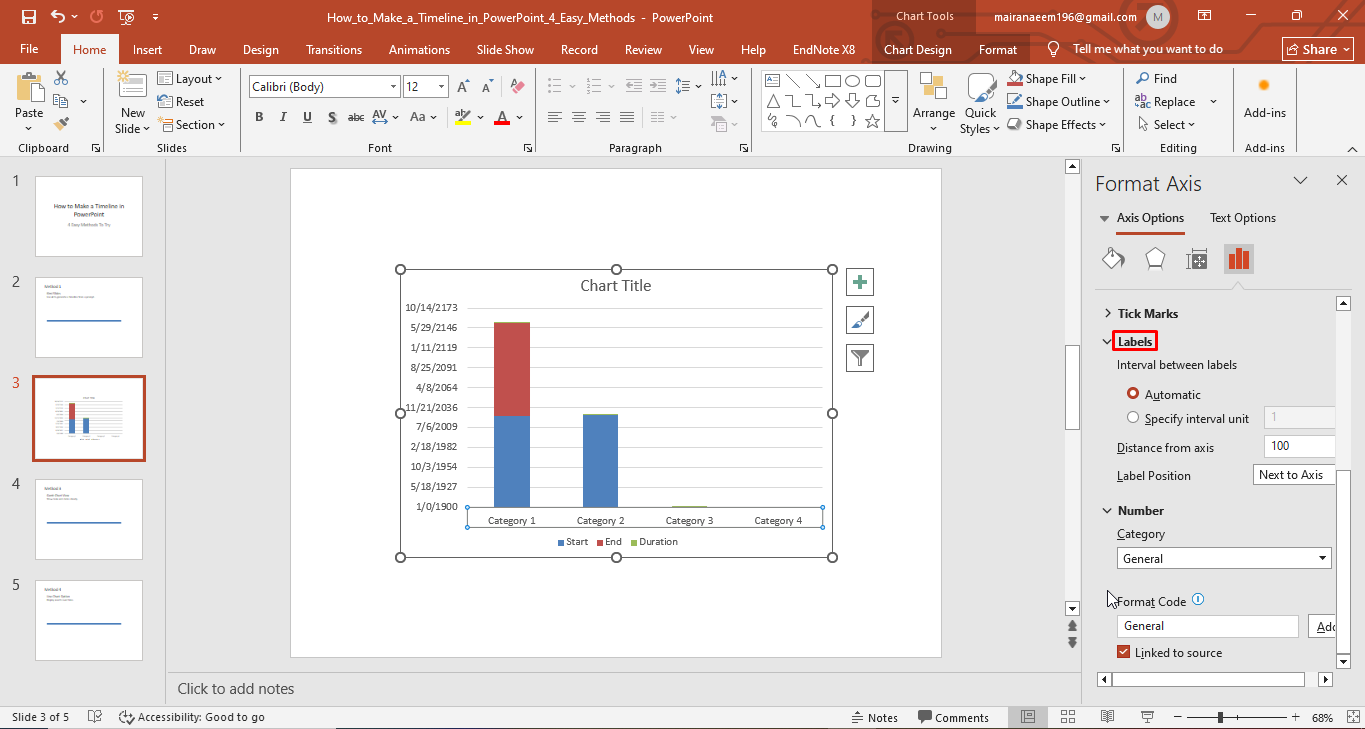Viewport: 1365px width, 729px height.
Task: Open the File menu
Action: 29,49
